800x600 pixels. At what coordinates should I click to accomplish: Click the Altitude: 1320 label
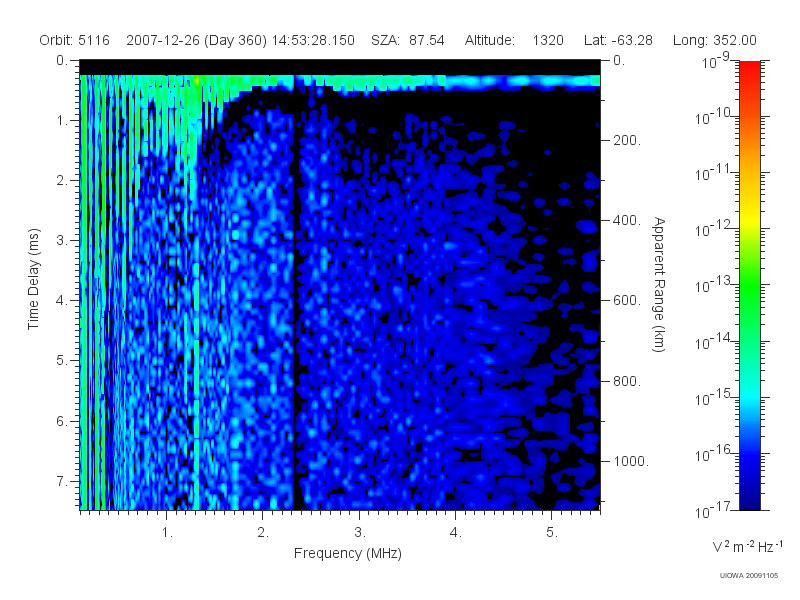tap(514, 40)
